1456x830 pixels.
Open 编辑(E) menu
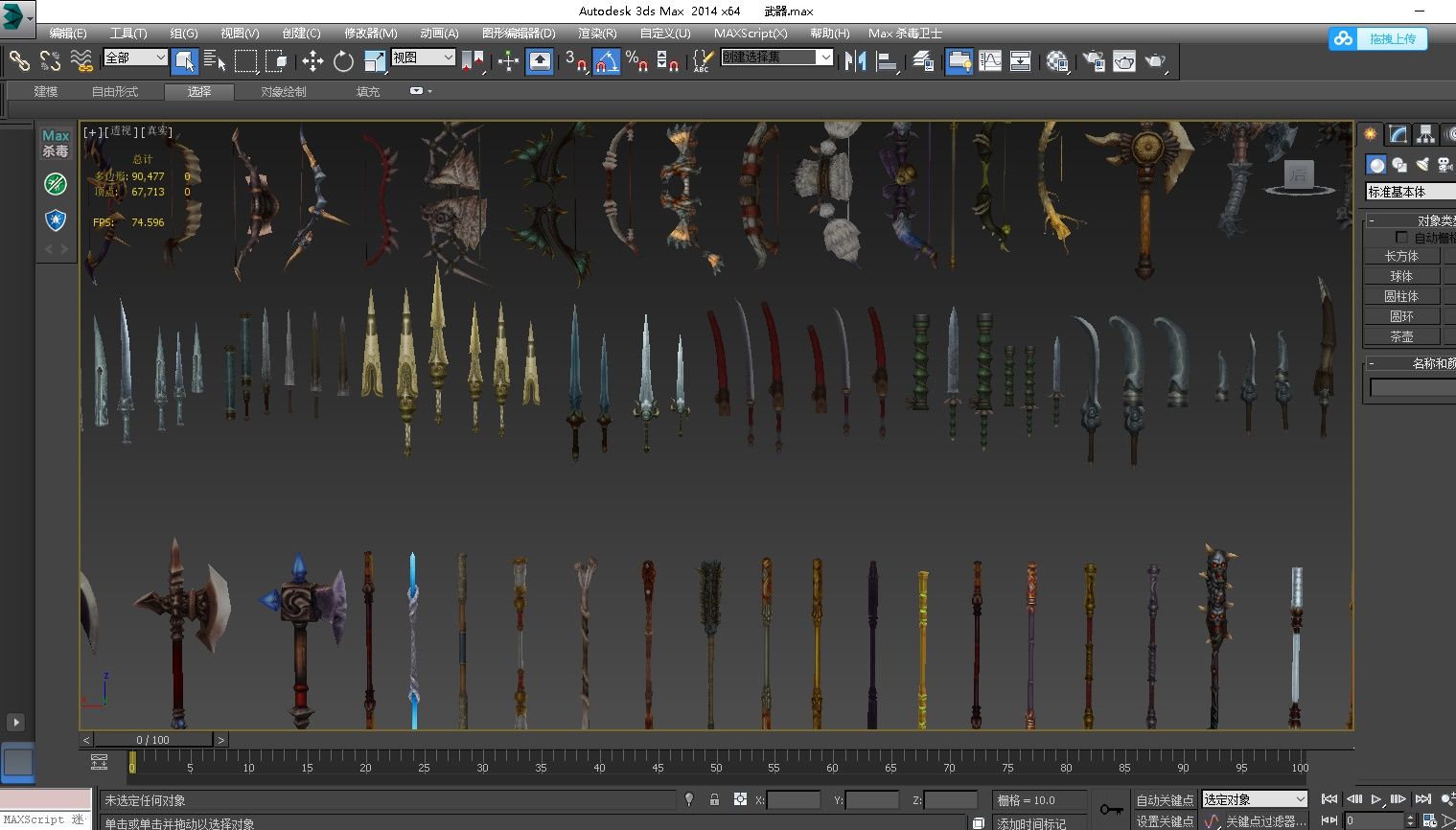[68, 33]
